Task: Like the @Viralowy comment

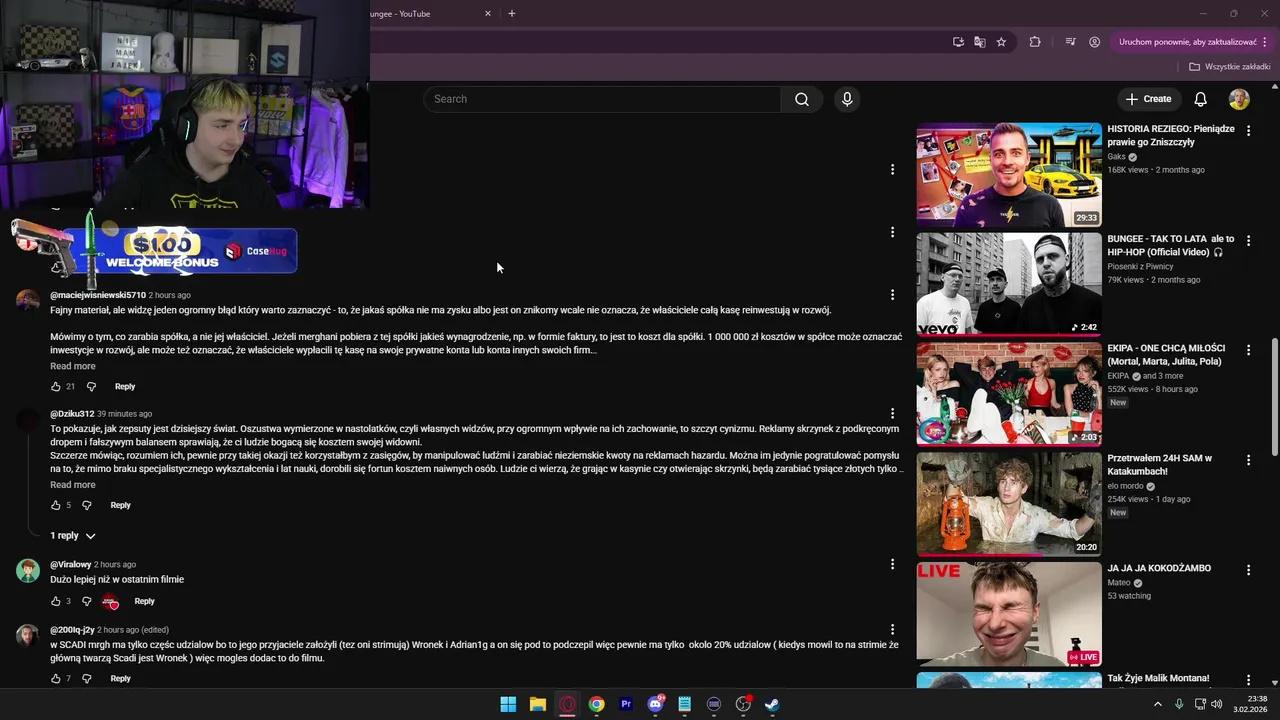Action: point(56,601)
